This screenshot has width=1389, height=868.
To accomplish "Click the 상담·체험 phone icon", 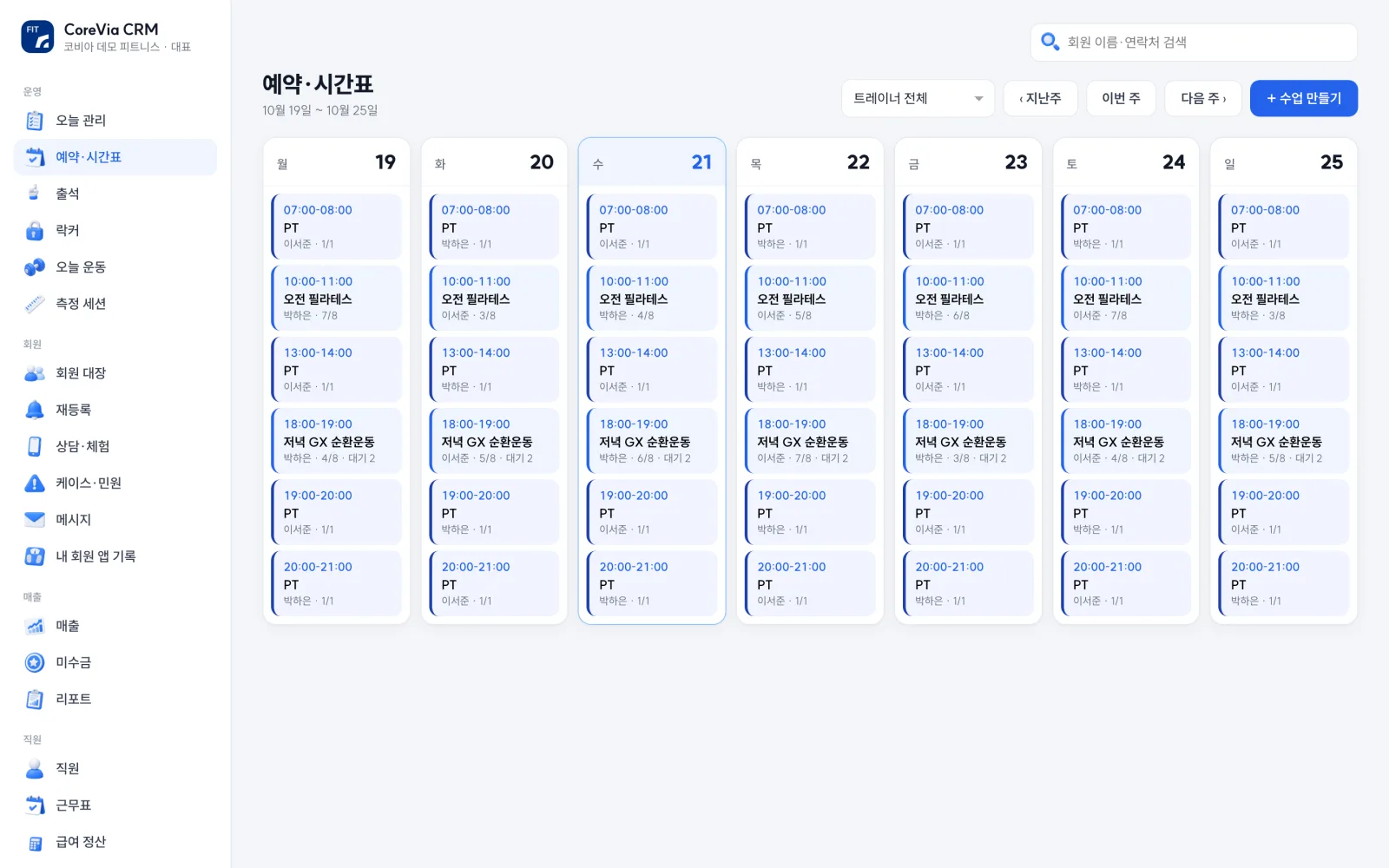I will point(35,446).
